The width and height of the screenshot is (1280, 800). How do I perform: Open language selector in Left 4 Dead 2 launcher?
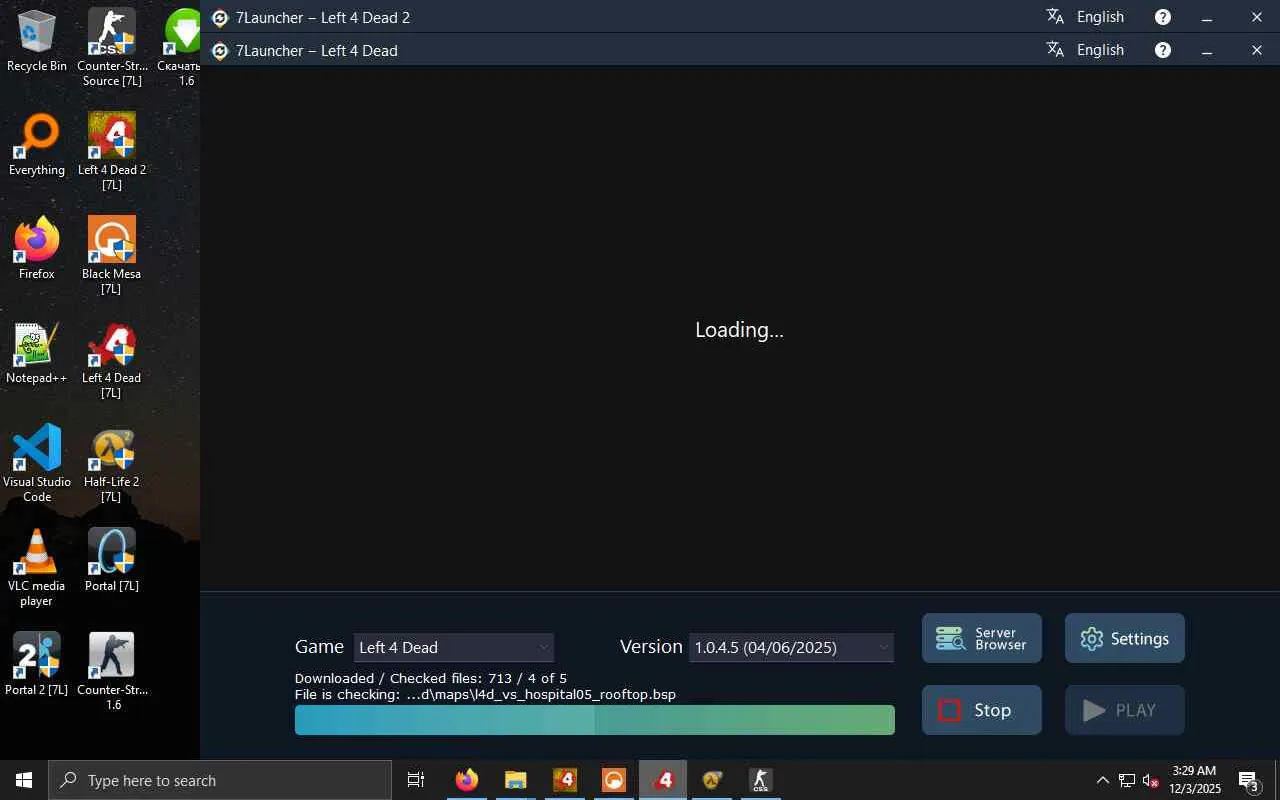click(1086, 17)
